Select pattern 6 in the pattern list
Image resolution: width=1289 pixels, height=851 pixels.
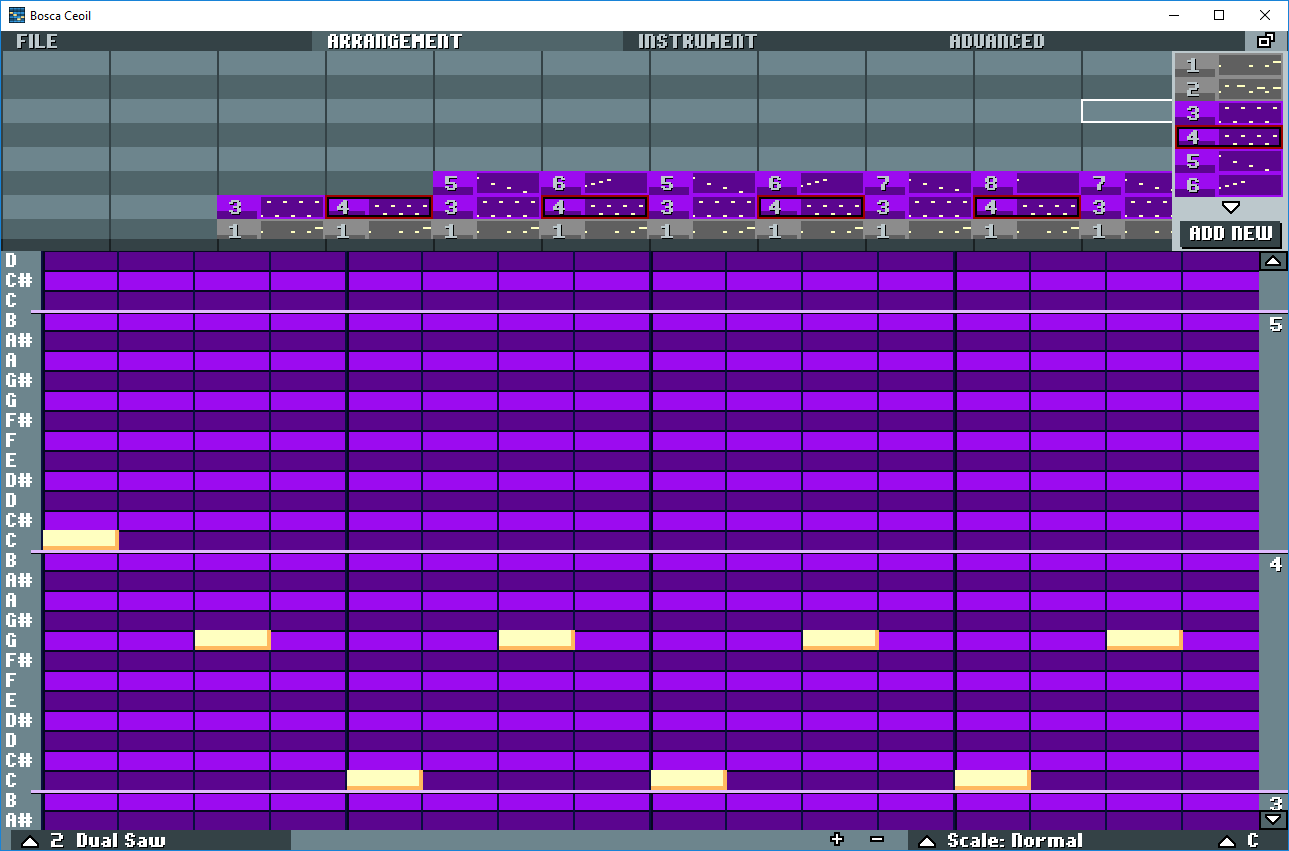pos(1229,185)
